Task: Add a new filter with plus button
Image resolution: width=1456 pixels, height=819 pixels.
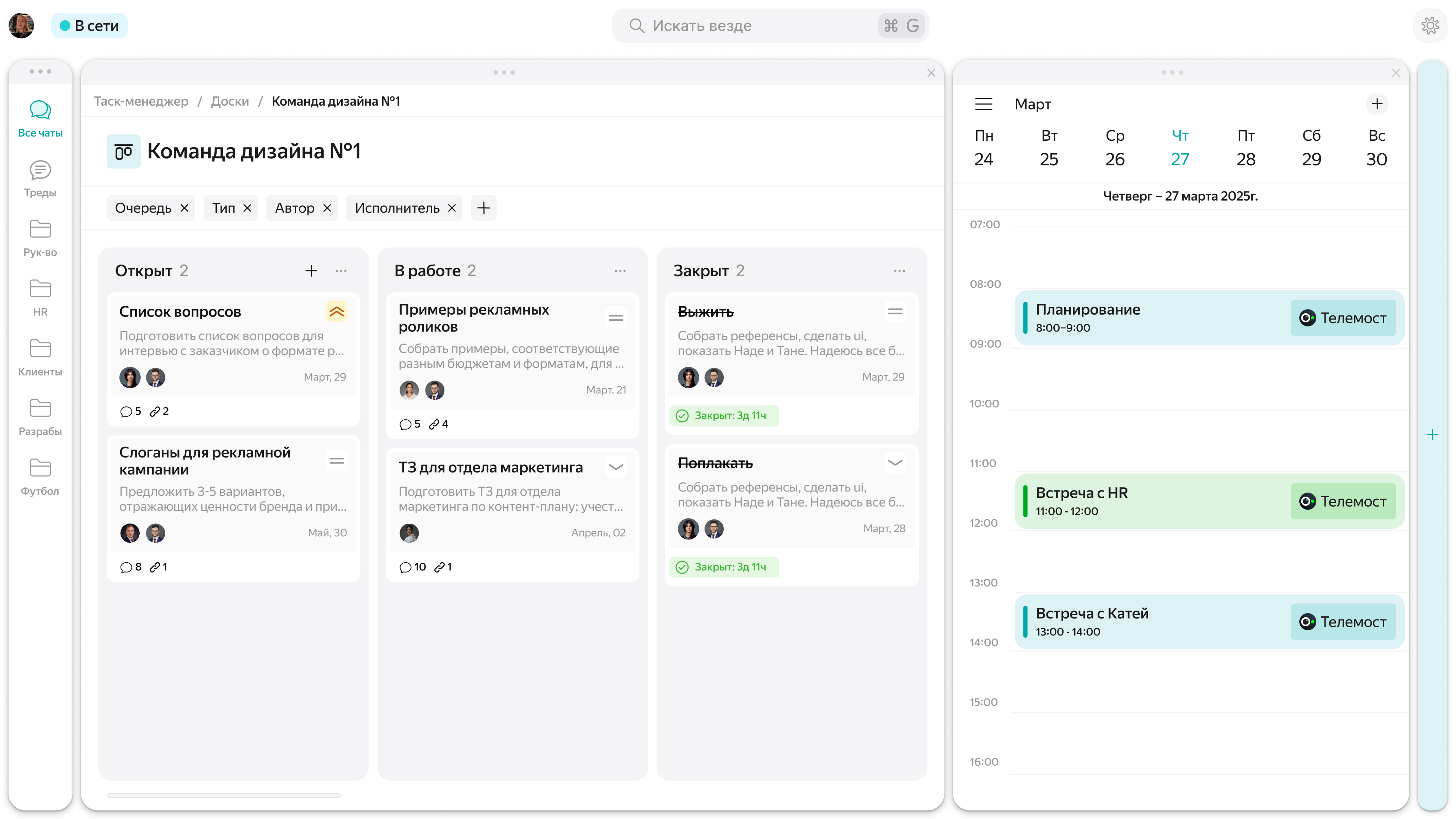Action: click(x=483, y=208)
